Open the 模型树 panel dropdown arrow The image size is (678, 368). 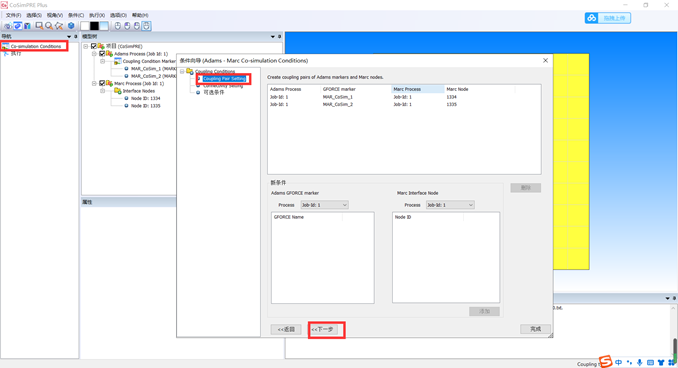point(272,37)
